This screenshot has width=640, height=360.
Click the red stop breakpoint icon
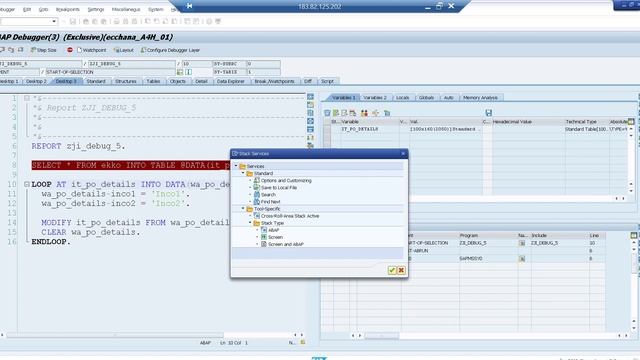(70, 50)
